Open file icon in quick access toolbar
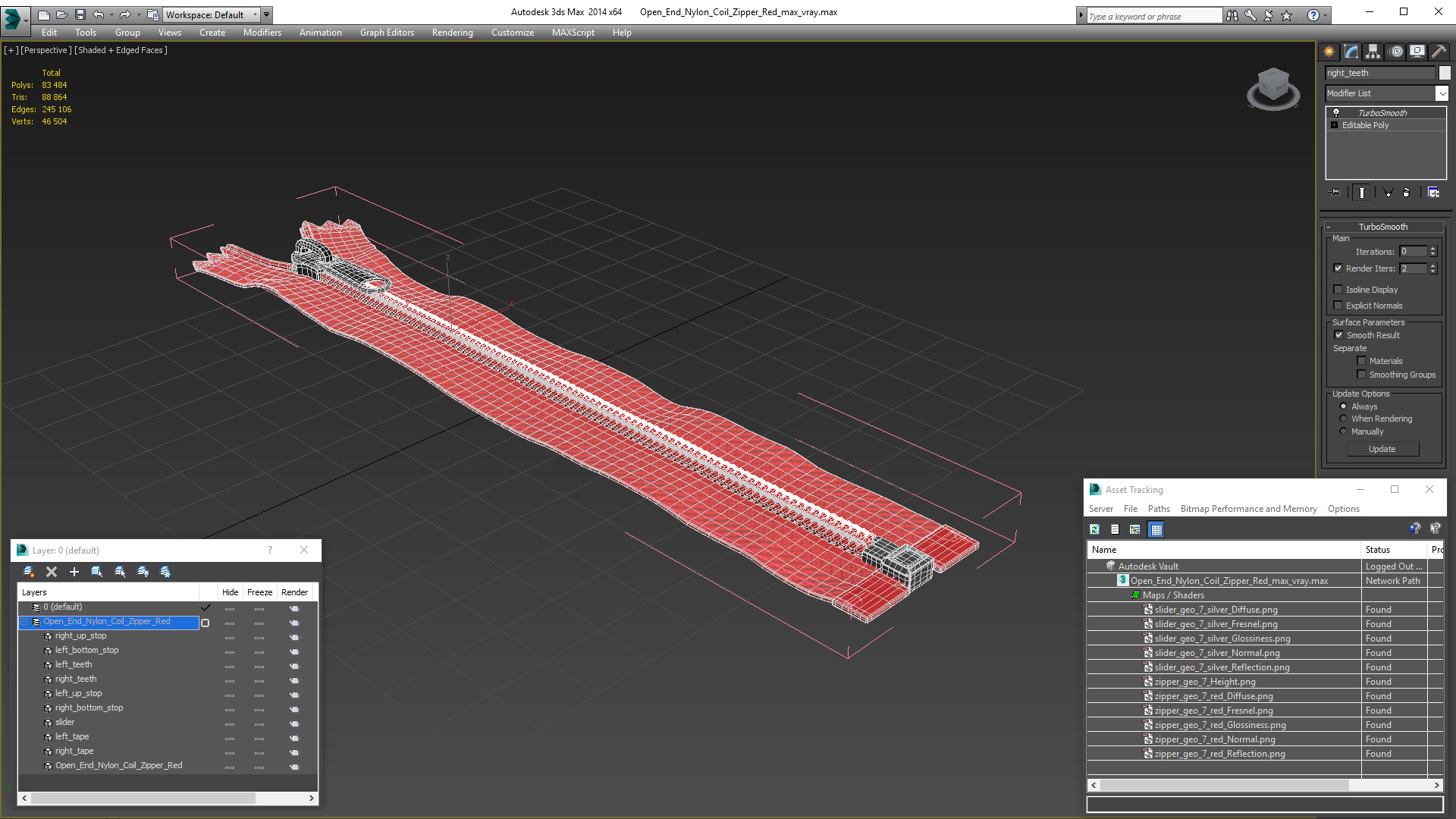The width and height of the screenshot is (1456, 819). coord(61,14)
